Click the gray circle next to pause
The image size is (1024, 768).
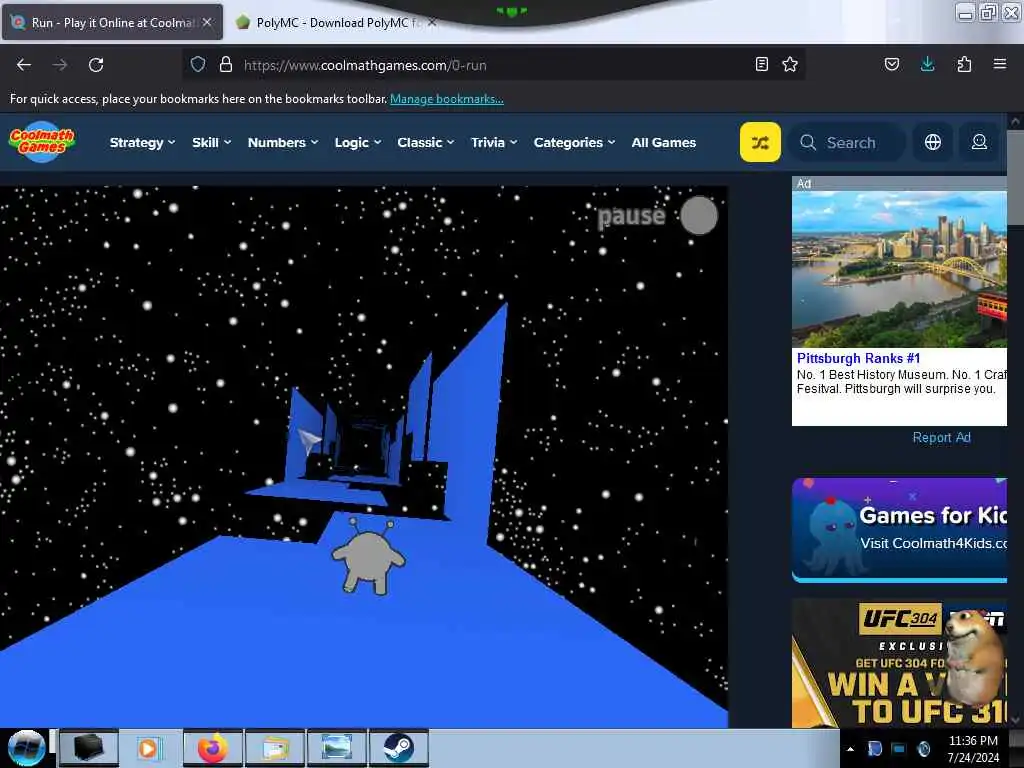point(699,216)
